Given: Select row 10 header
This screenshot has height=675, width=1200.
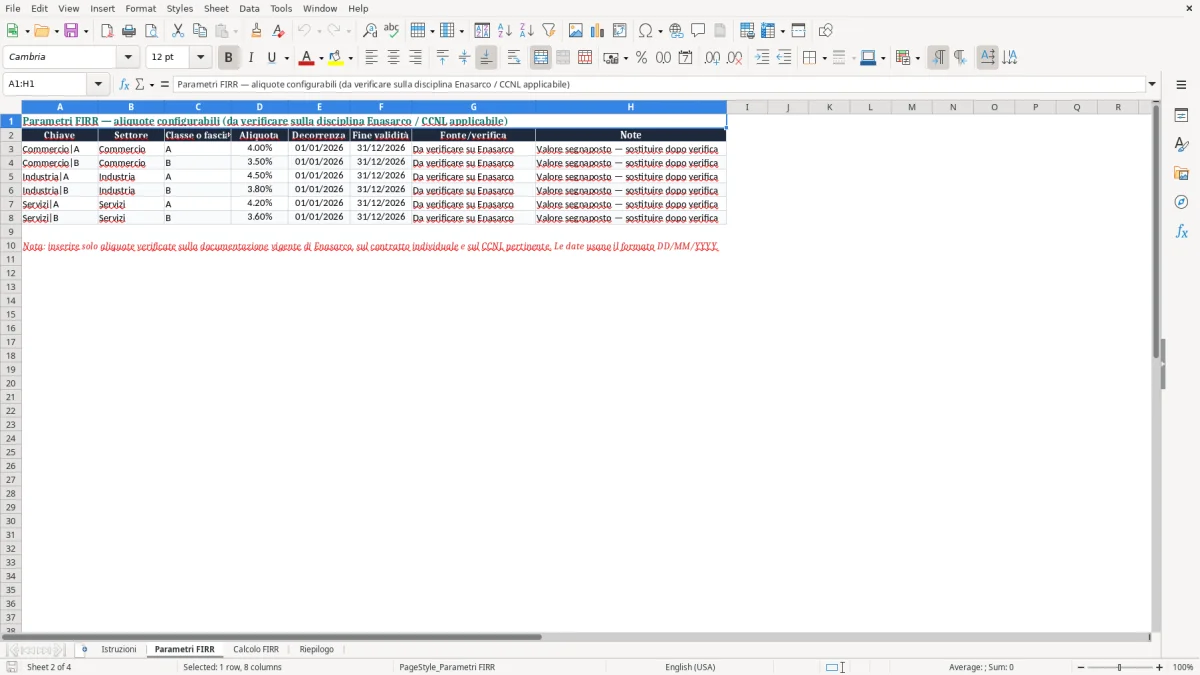Looking at the screenshot, I should [x=11, y=245].
